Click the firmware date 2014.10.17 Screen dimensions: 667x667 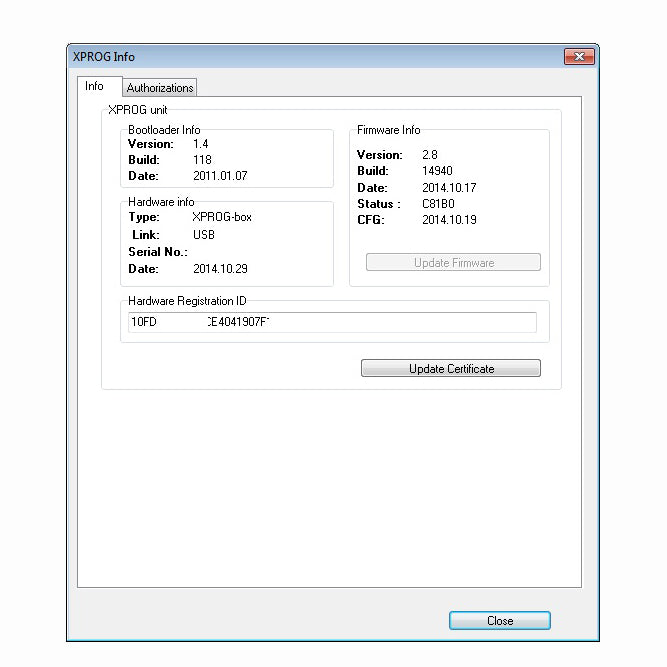pos(448,188)
